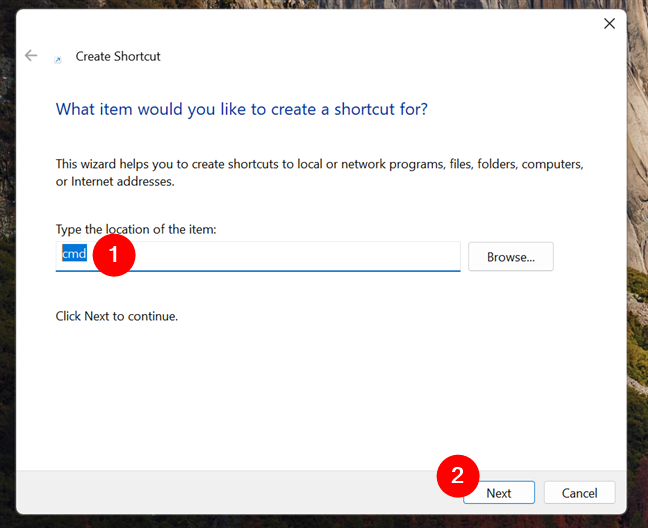Screen dimensions: 648x528
Task: Cancel the shortcut wizard
Action: (x=579, y=492)
